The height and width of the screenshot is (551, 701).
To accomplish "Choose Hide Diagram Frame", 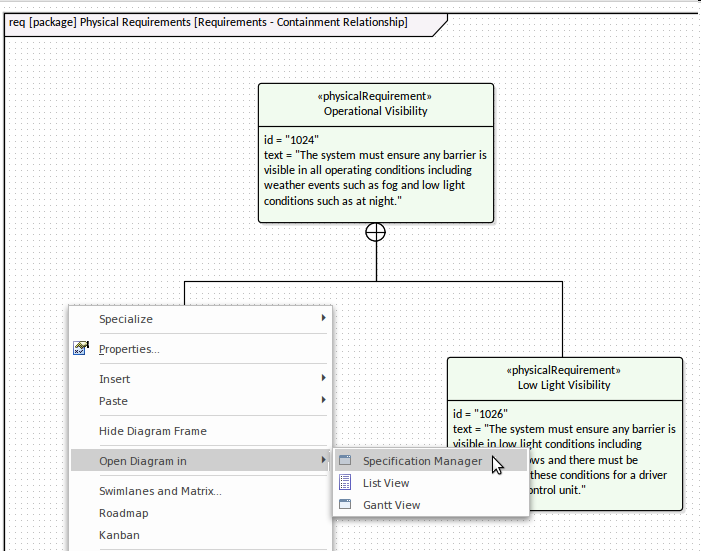I will coord(153,431).
